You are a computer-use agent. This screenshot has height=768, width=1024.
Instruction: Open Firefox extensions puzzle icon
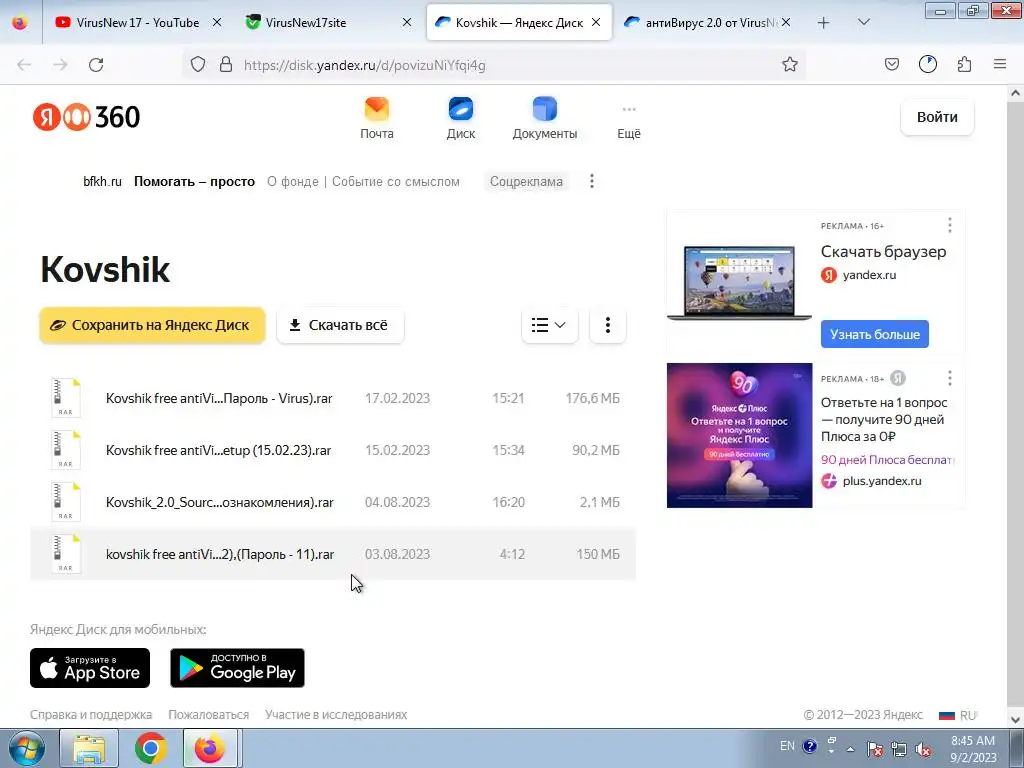point(964,65)
